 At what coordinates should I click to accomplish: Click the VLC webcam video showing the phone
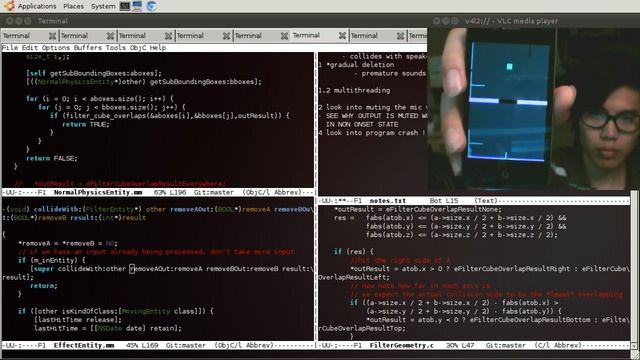coord(533,109)
